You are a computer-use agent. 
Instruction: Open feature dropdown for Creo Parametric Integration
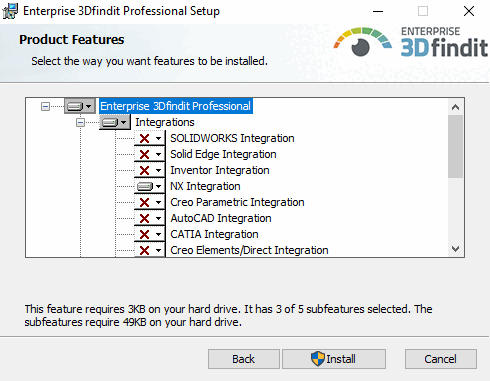(150, 202)
